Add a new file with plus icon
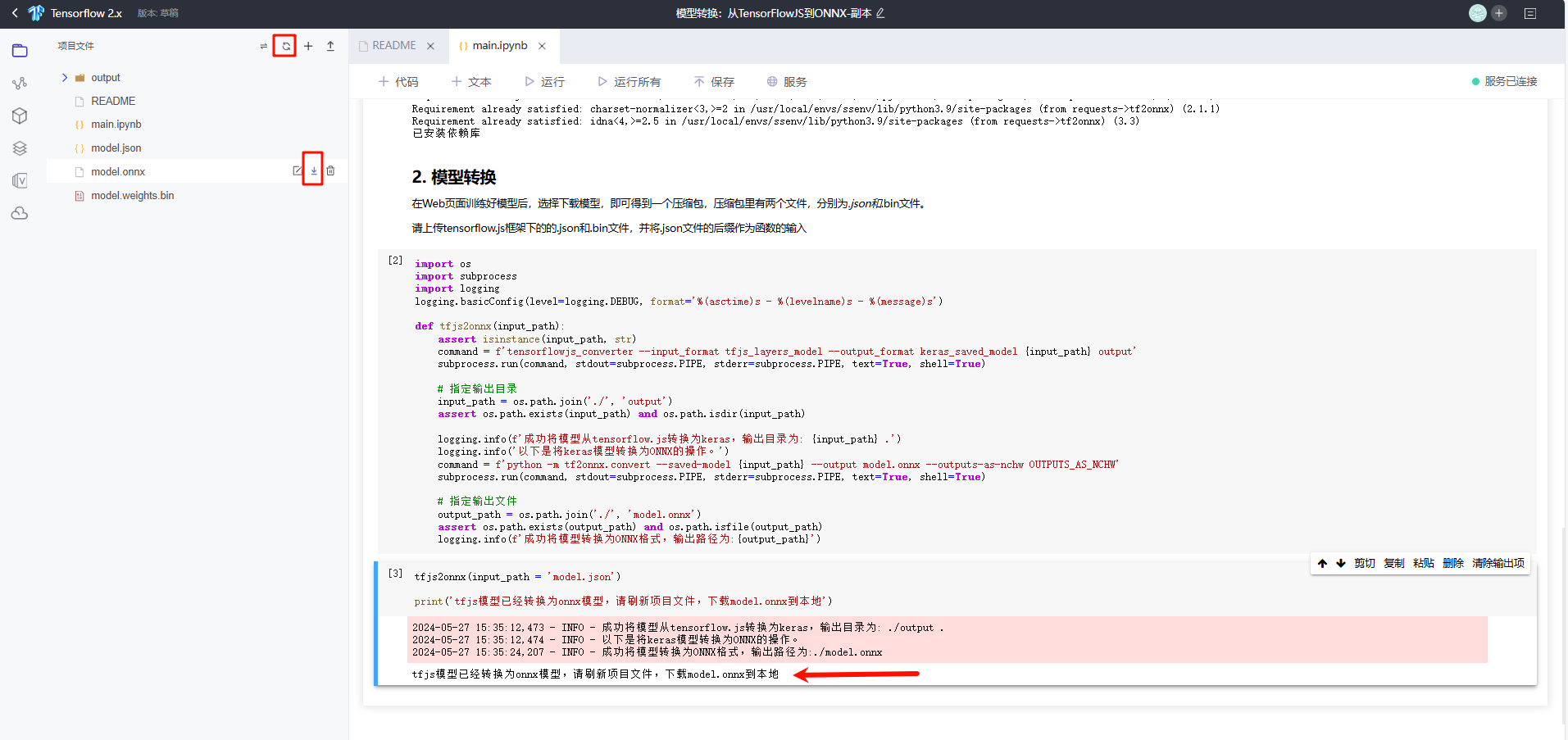 (308, 46)
